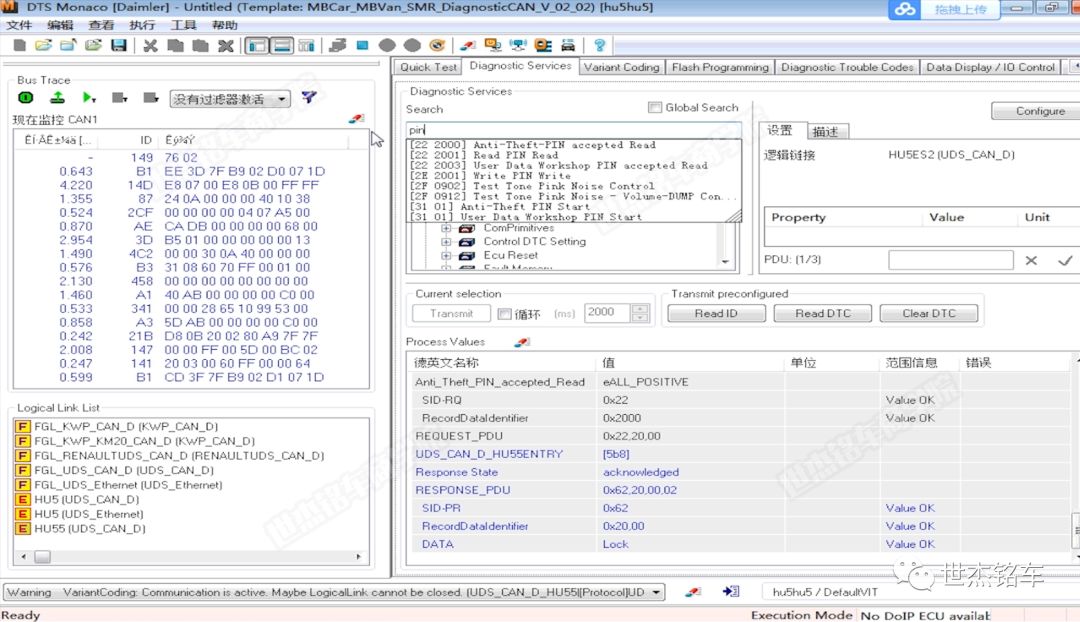Click the 拖拽上传 upload button
Image resolution: width=1080 pixels, height=622 pixels.
(x=959, y=10)
